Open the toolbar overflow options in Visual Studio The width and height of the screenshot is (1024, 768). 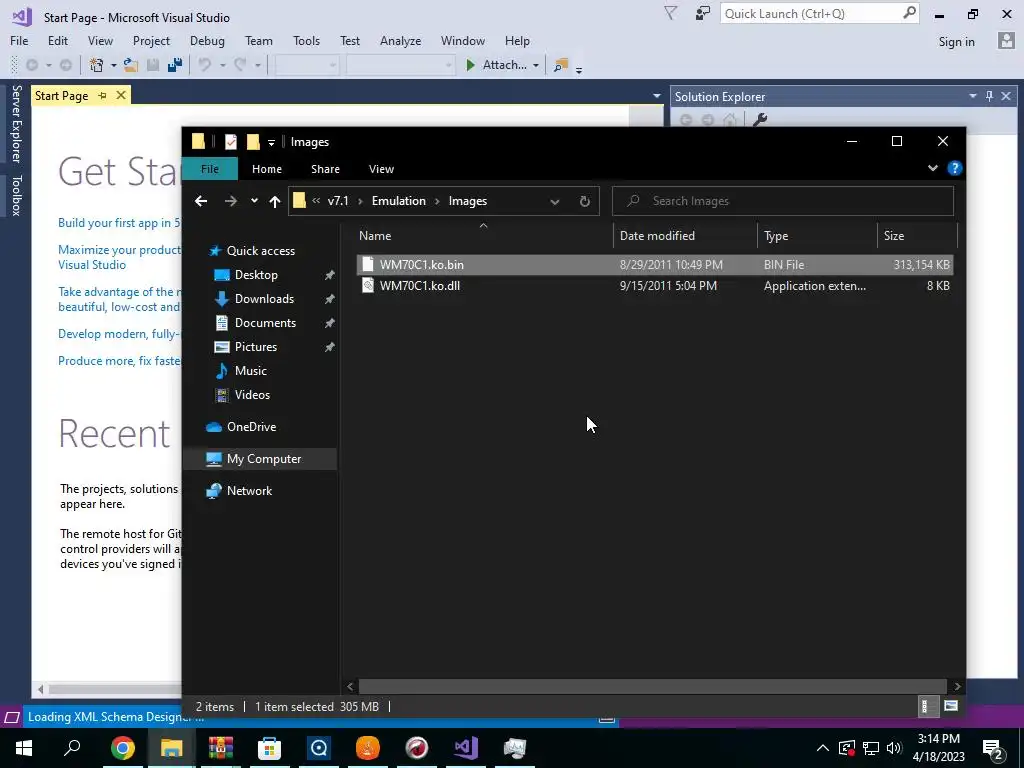pos(579,68)
